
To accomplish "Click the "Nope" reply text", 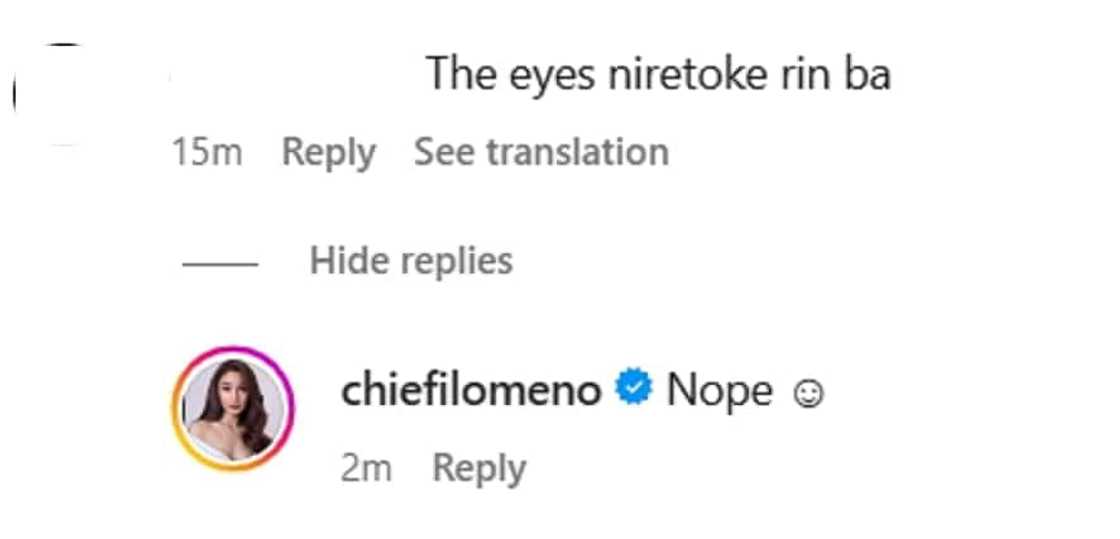I will 719,391.
